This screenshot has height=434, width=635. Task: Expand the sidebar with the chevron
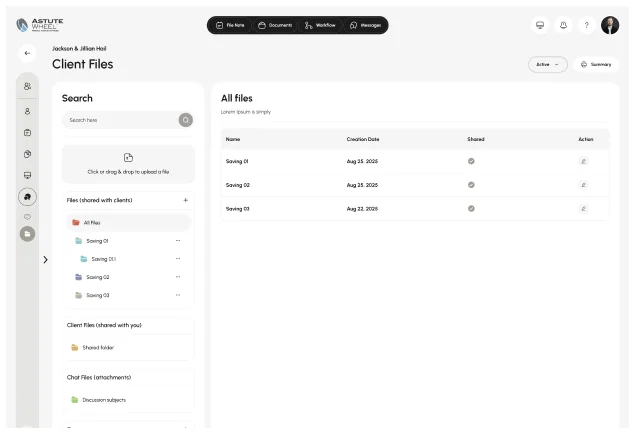(45, 260)
